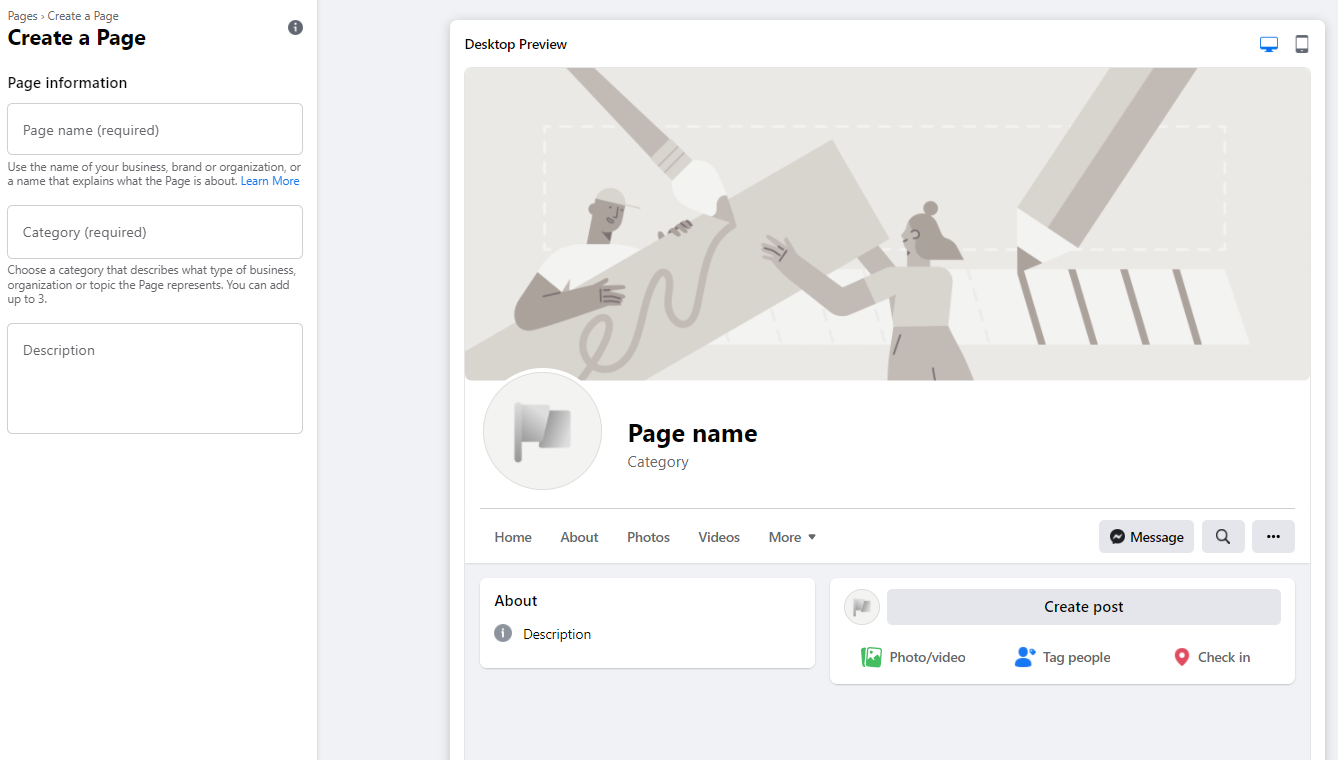Click the info icon beside Create a Page
This screenshot has width=1338, height=760.
point(295,27)
